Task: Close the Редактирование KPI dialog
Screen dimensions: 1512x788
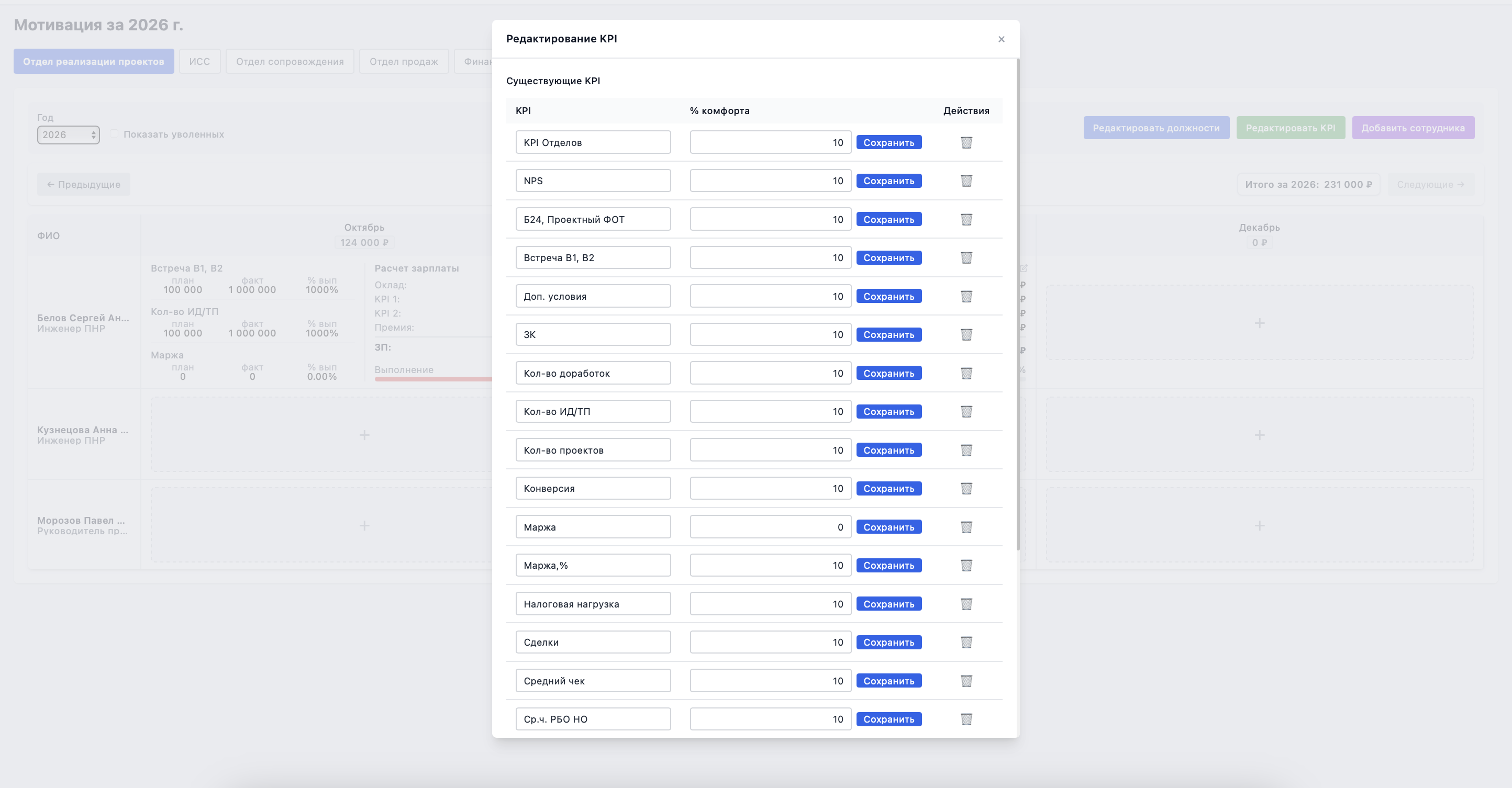Action: (1002, 39)
